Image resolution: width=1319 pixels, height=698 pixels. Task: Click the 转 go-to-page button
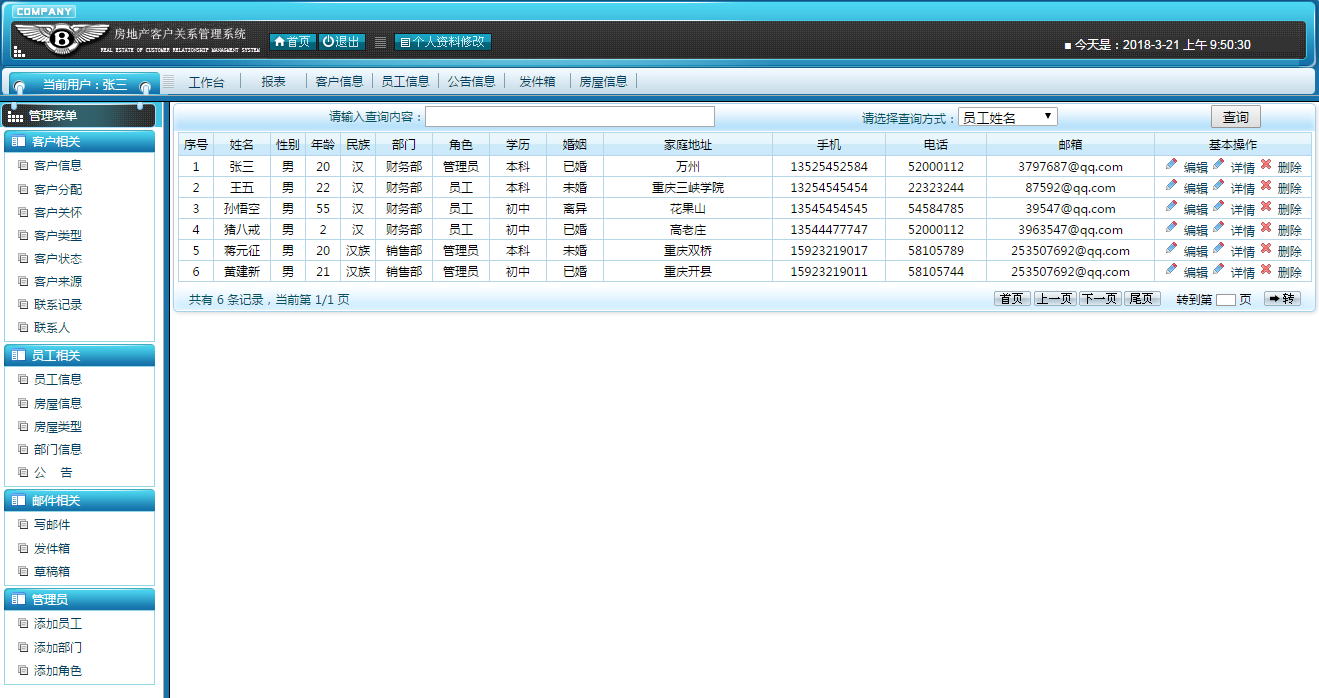(1282, 299)
